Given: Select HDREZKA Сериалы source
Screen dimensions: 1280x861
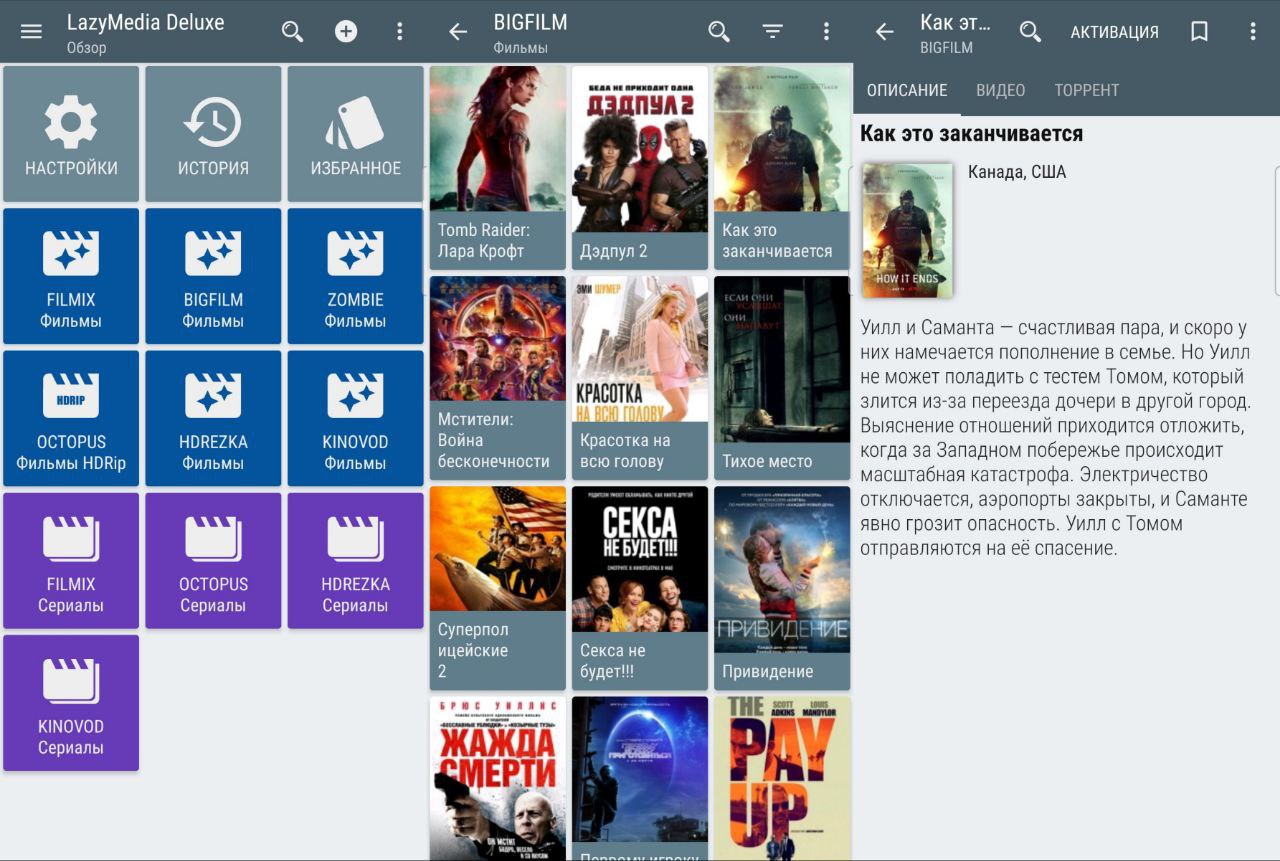Looking at the screenshot, I should coord(355,560).
